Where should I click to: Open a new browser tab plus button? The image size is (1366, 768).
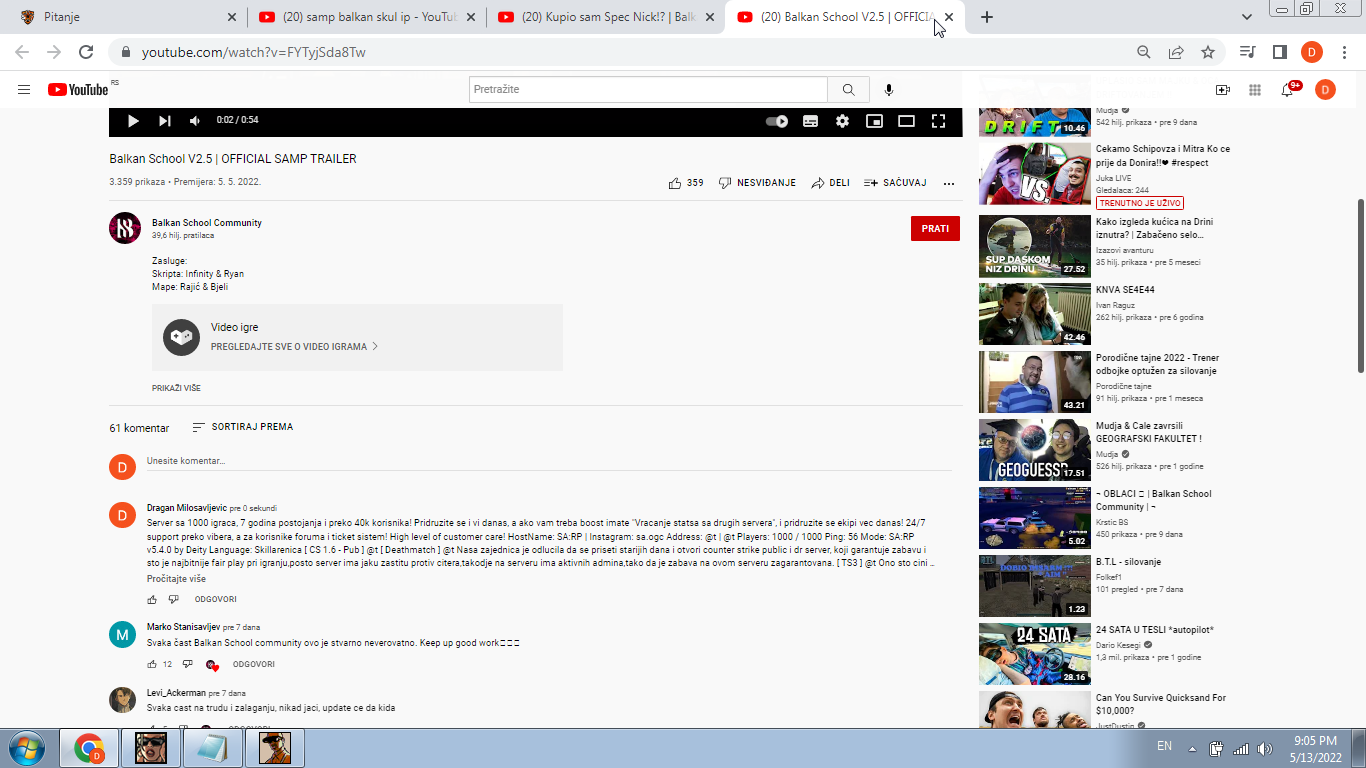coord(987,17)
